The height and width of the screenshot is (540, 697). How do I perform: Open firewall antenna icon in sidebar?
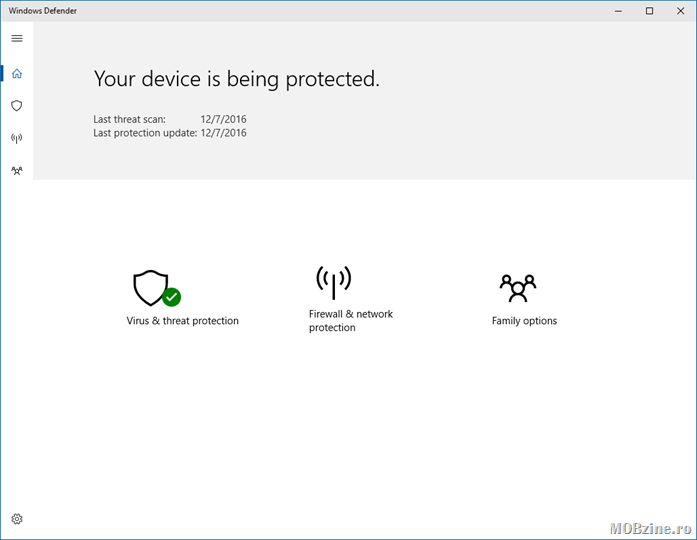coord(17,138)
